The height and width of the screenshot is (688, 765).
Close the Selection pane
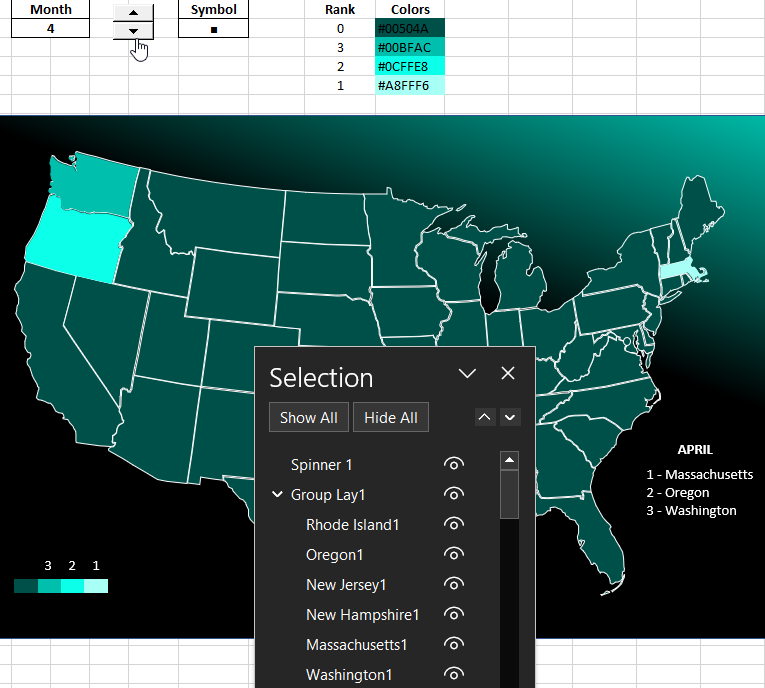tap(508, 373)
